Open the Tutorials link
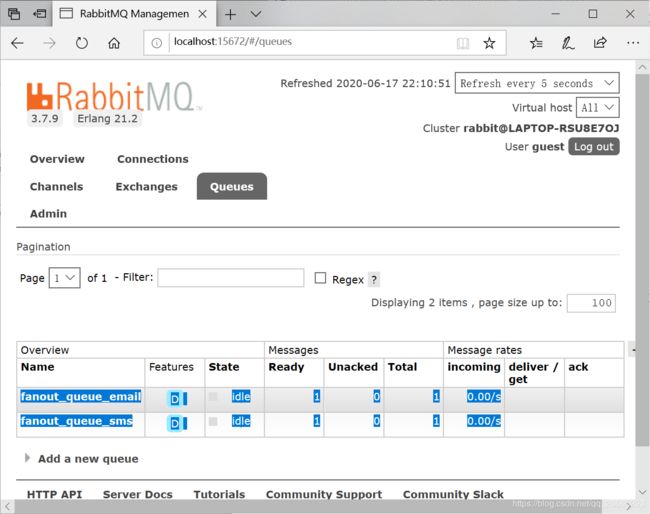The image size is (650, 514). click(x=219, y=495)
